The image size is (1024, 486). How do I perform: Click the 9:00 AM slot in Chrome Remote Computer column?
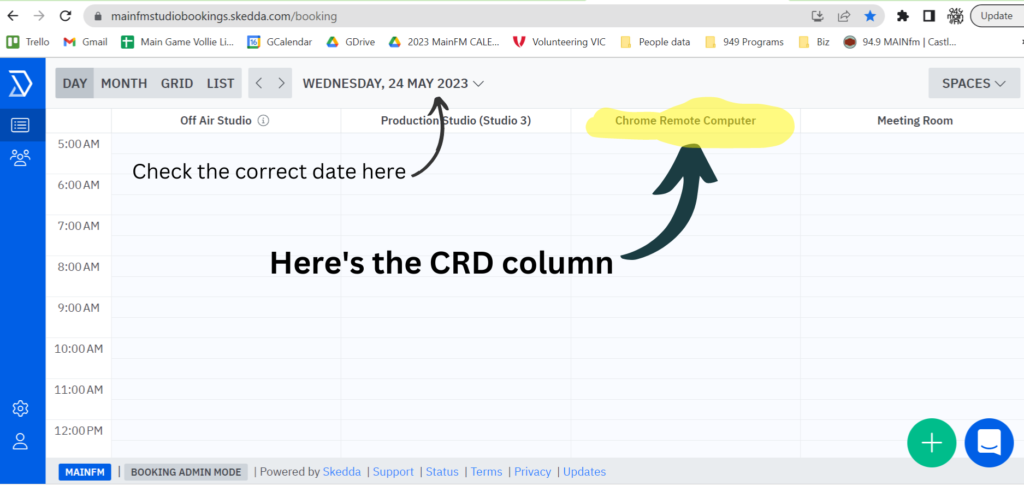pos(685,317)
